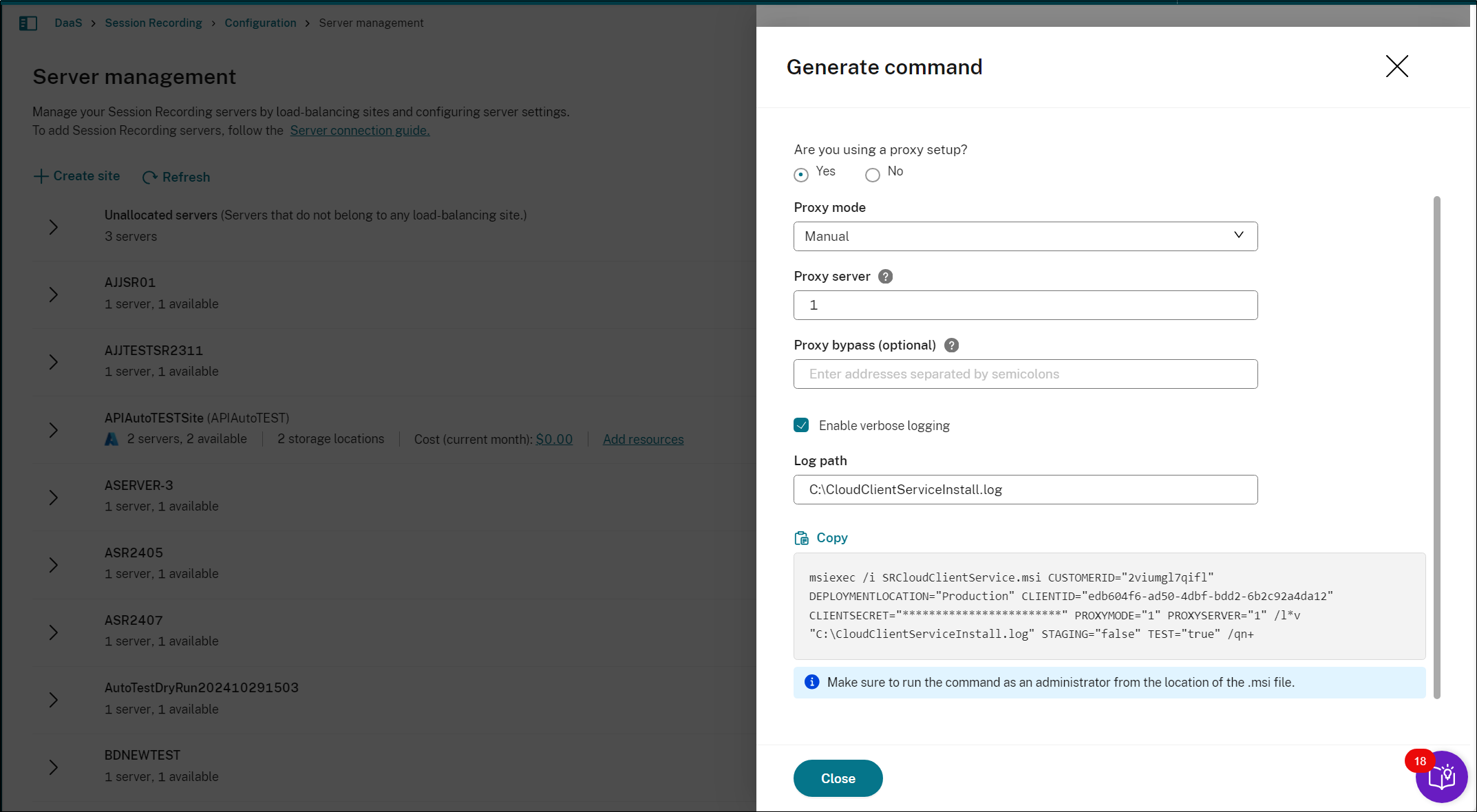This screenshot has width=1477, height=812.
Task: Go to Configuration breadcrumb
Action: click(260, 23)
